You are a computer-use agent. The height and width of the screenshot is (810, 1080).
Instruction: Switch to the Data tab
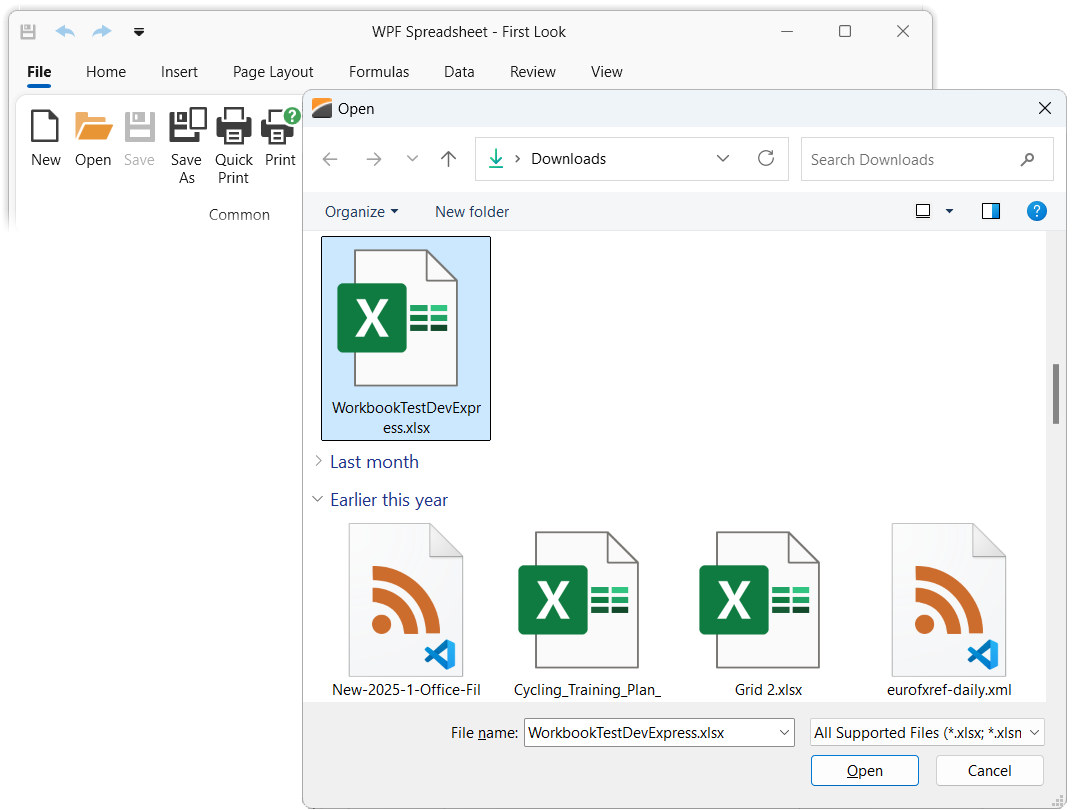tap(459, 72)
